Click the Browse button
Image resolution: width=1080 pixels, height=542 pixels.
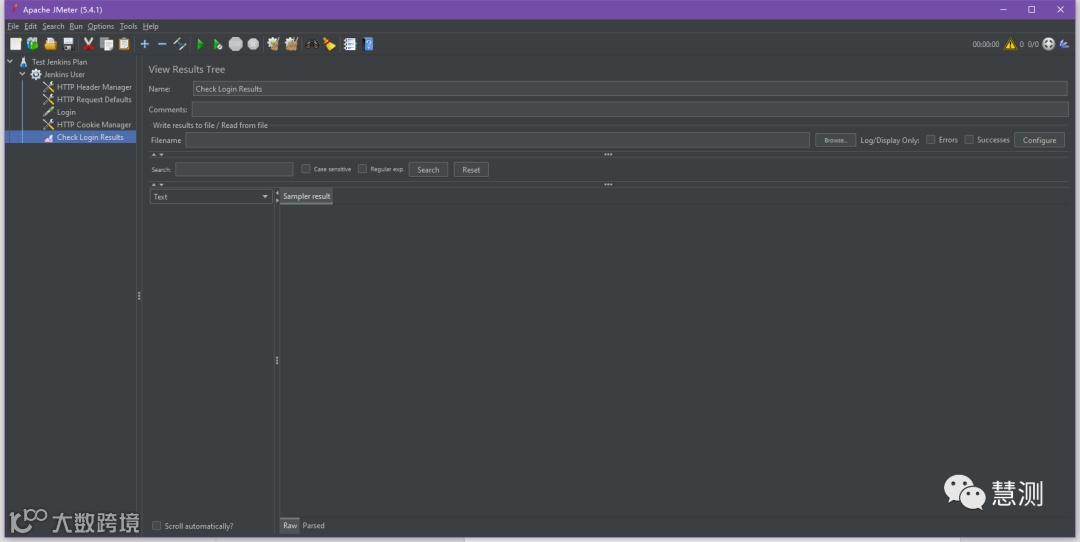coord(835,140)
